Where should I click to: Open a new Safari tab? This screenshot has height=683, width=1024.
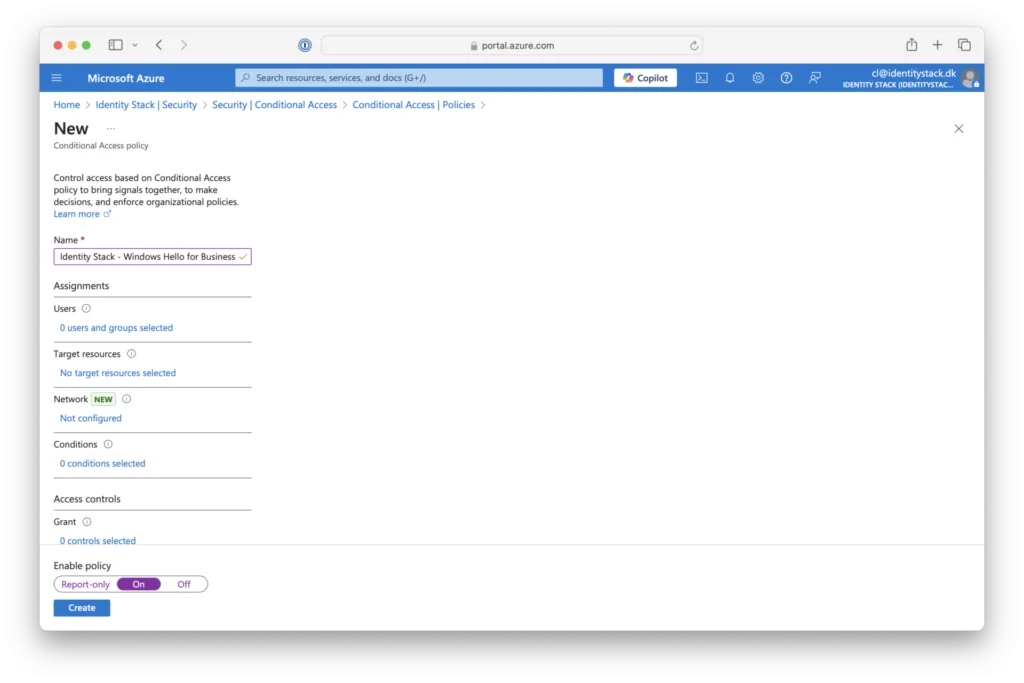(937, 44)
